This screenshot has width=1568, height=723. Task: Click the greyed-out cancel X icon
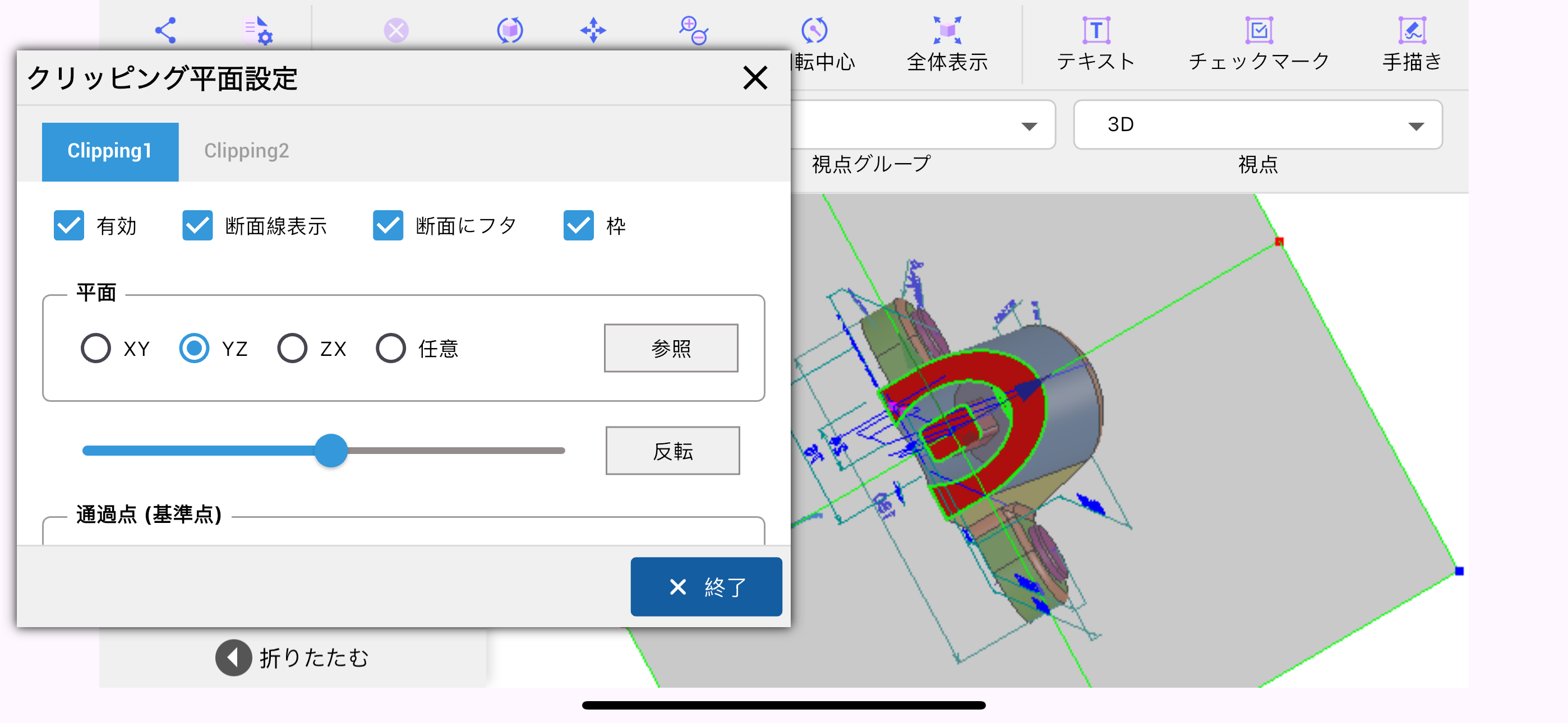[396, 30]
